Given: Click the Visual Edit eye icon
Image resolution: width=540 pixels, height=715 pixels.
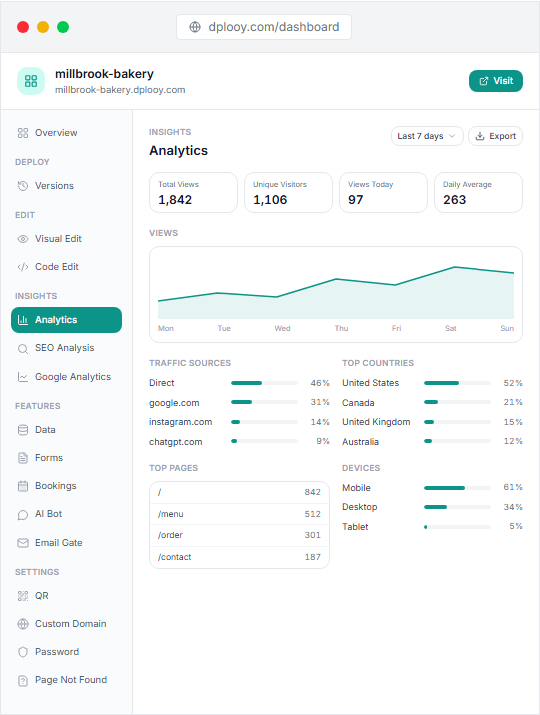Looking at the screenshot, I should click(23, 239).
